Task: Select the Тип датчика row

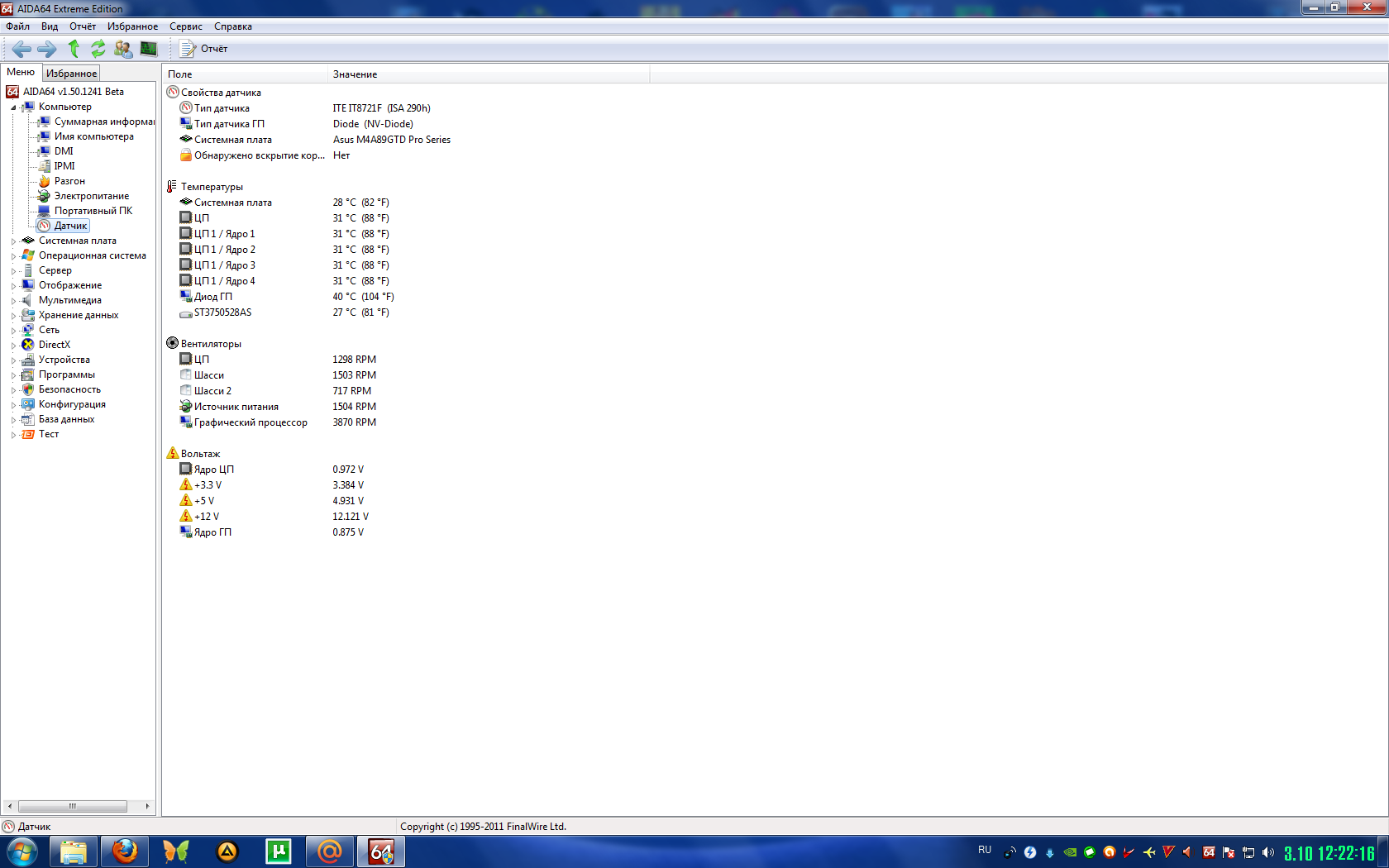Action: click(x=306, y=108)
